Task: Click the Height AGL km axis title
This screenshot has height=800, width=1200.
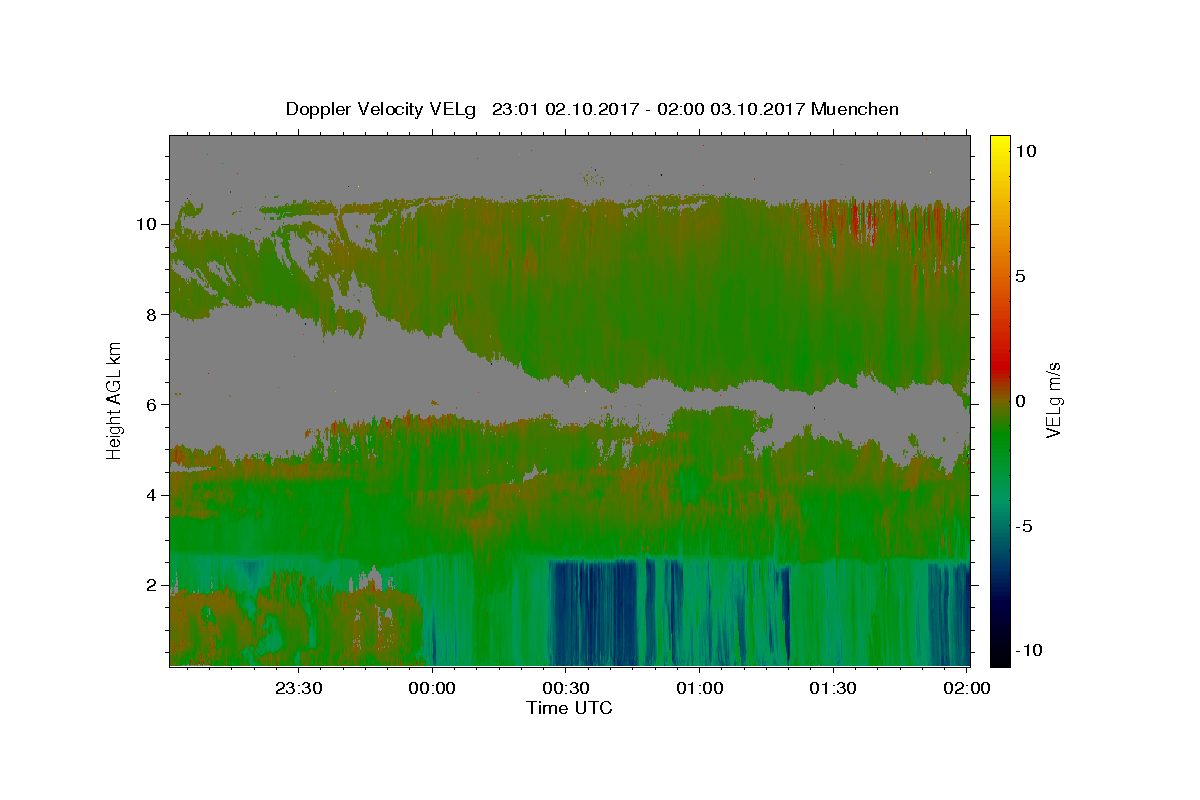Action: point(115,399)
